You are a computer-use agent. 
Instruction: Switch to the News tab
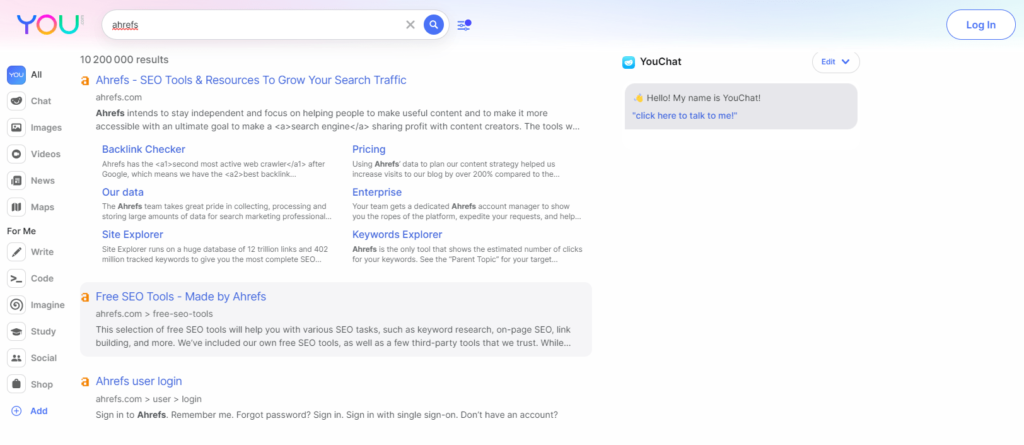[x=17, y=181]
